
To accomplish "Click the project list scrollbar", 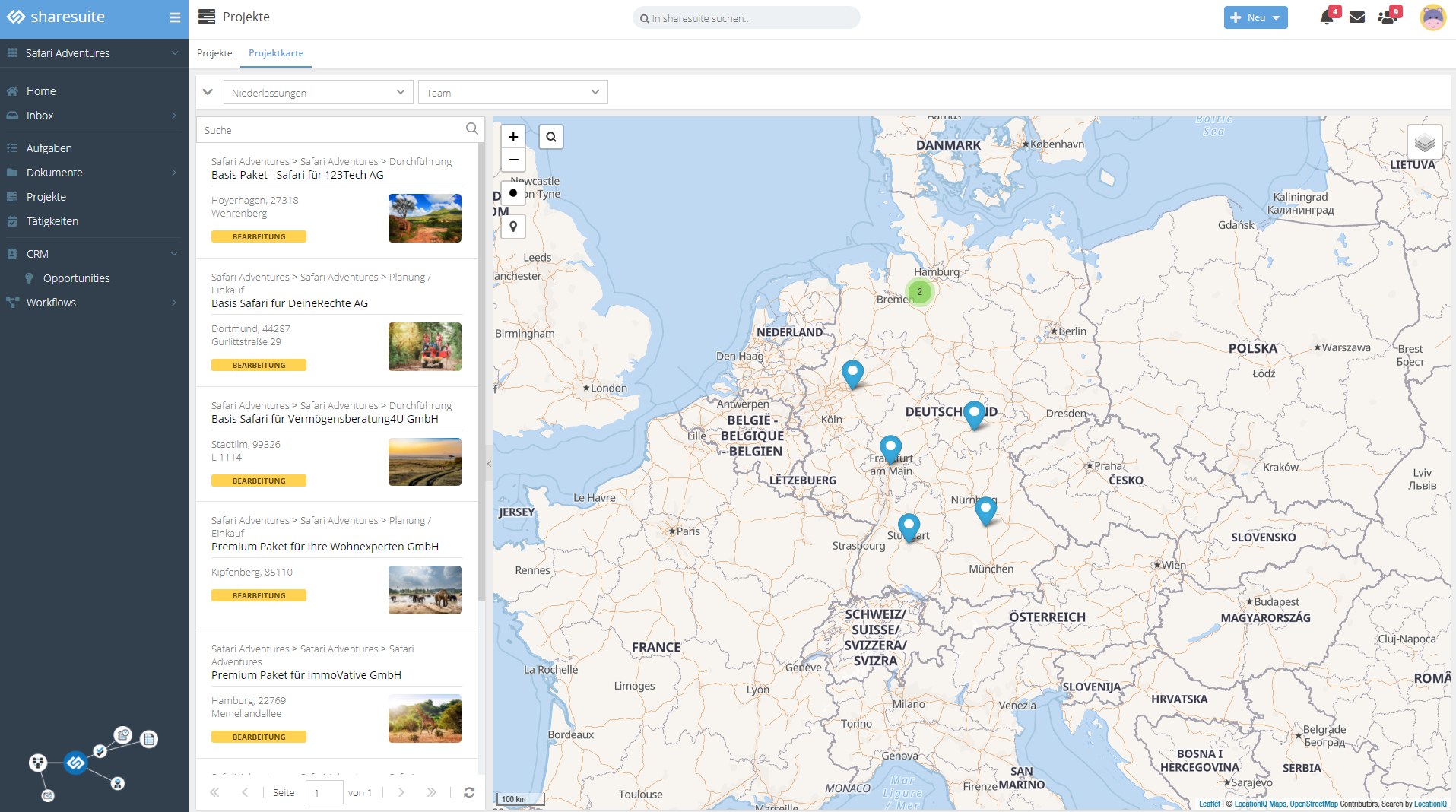I will point(481,373).
